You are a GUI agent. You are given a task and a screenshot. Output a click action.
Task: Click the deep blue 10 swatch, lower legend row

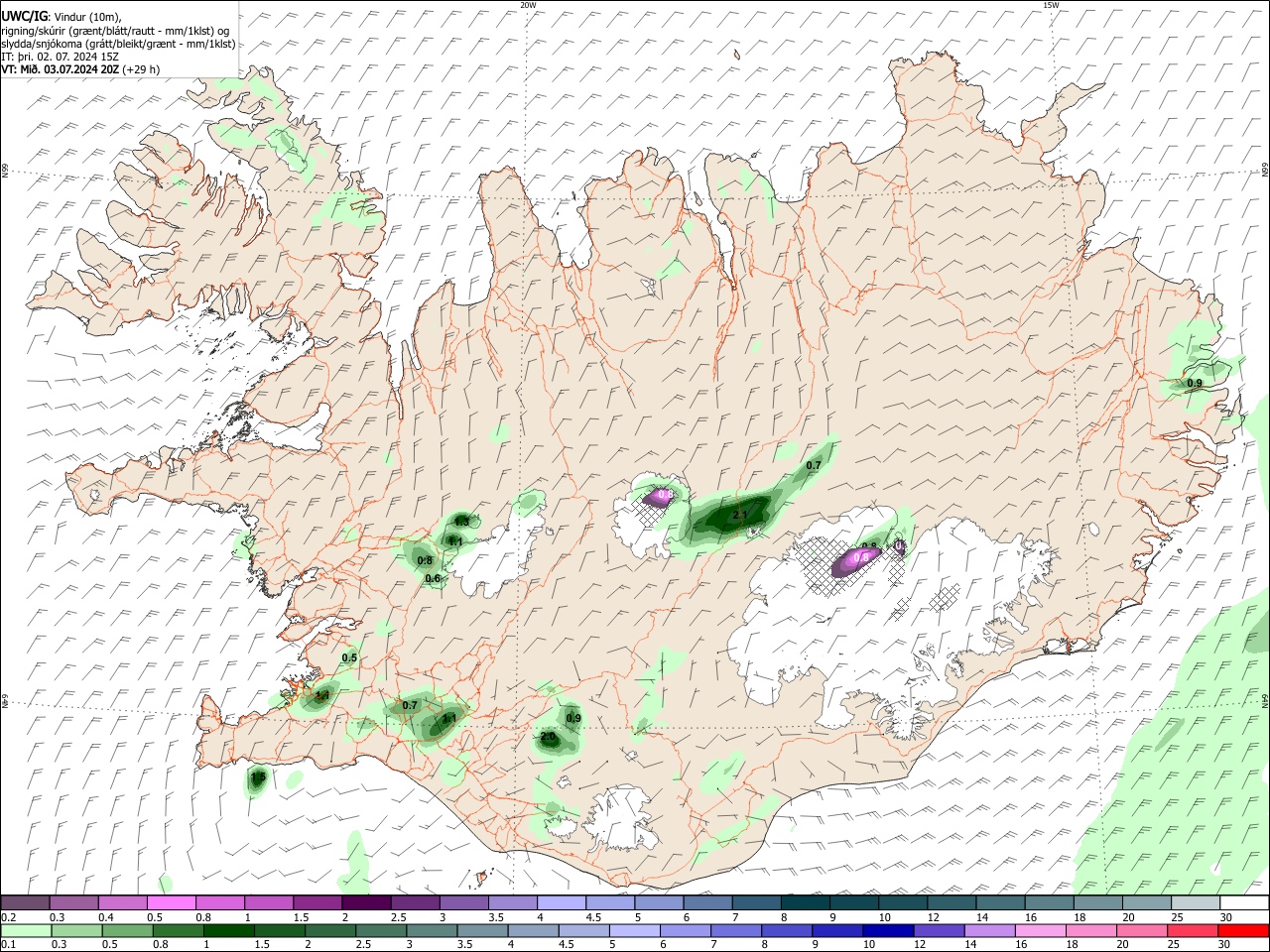(888, 930)
